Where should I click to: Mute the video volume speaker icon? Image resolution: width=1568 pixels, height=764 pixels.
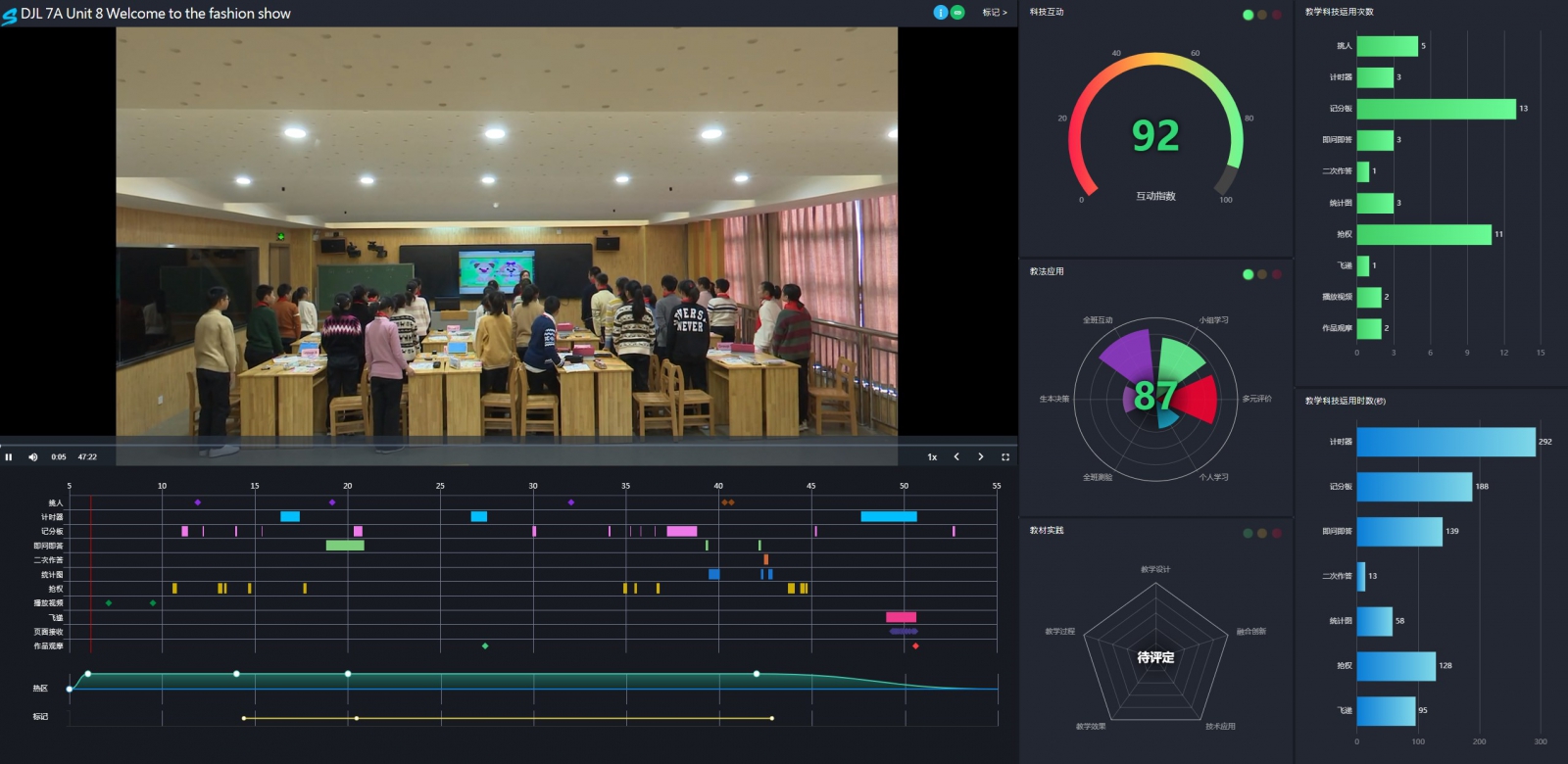(32, 457)
